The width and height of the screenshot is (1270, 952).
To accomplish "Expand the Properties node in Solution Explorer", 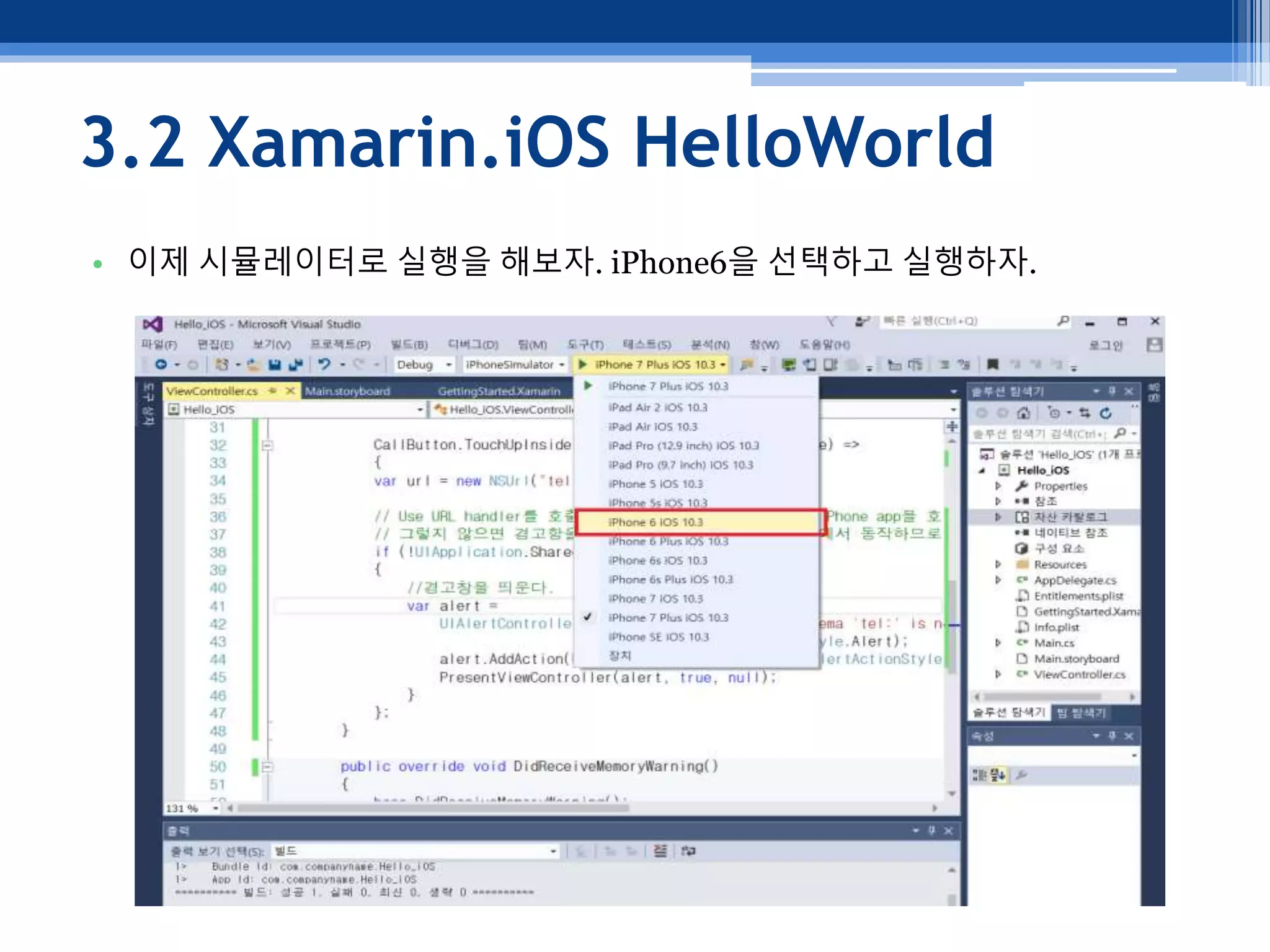I will tap(998, 486).
